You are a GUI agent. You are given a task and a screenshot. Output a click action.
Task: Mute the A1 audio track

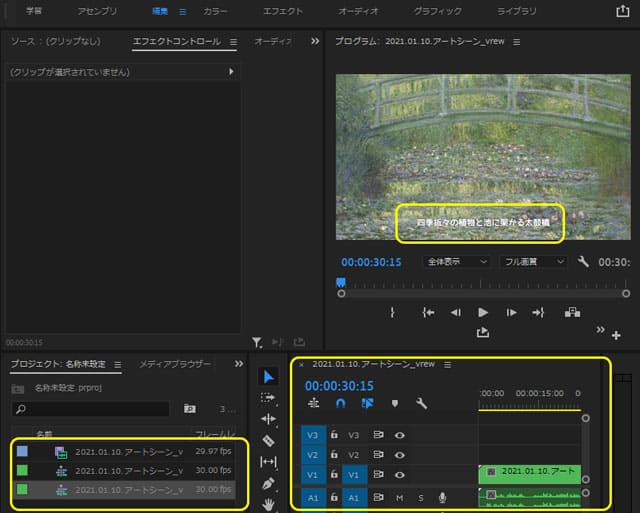[399, 497]
